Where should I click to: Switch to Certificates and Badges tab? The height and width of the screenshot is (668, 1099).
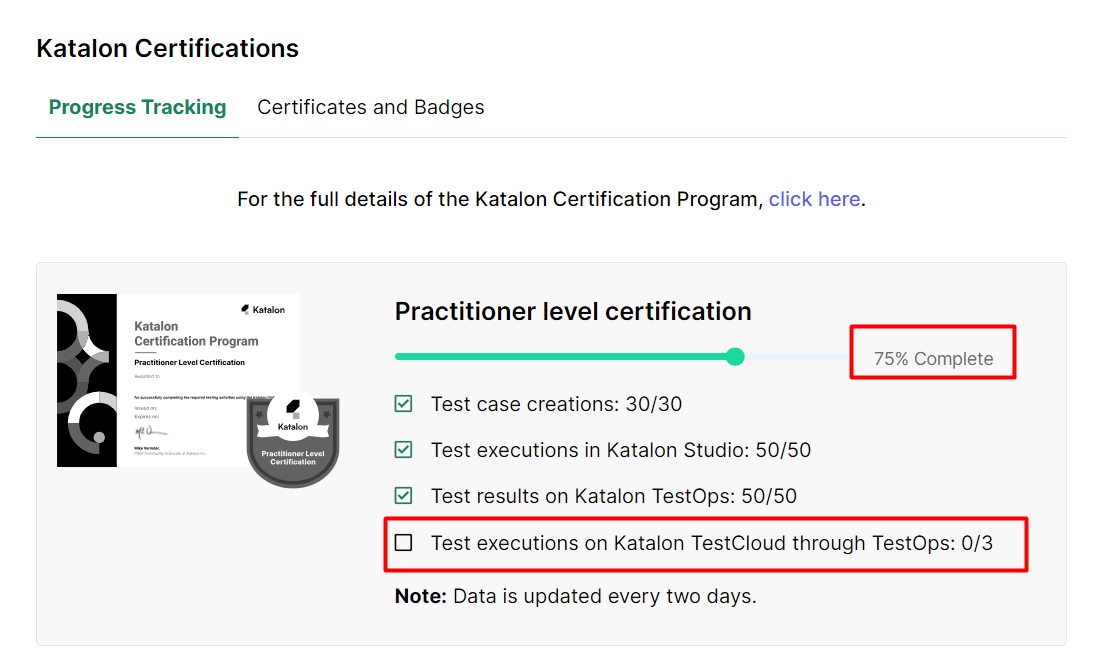(370, 107)
